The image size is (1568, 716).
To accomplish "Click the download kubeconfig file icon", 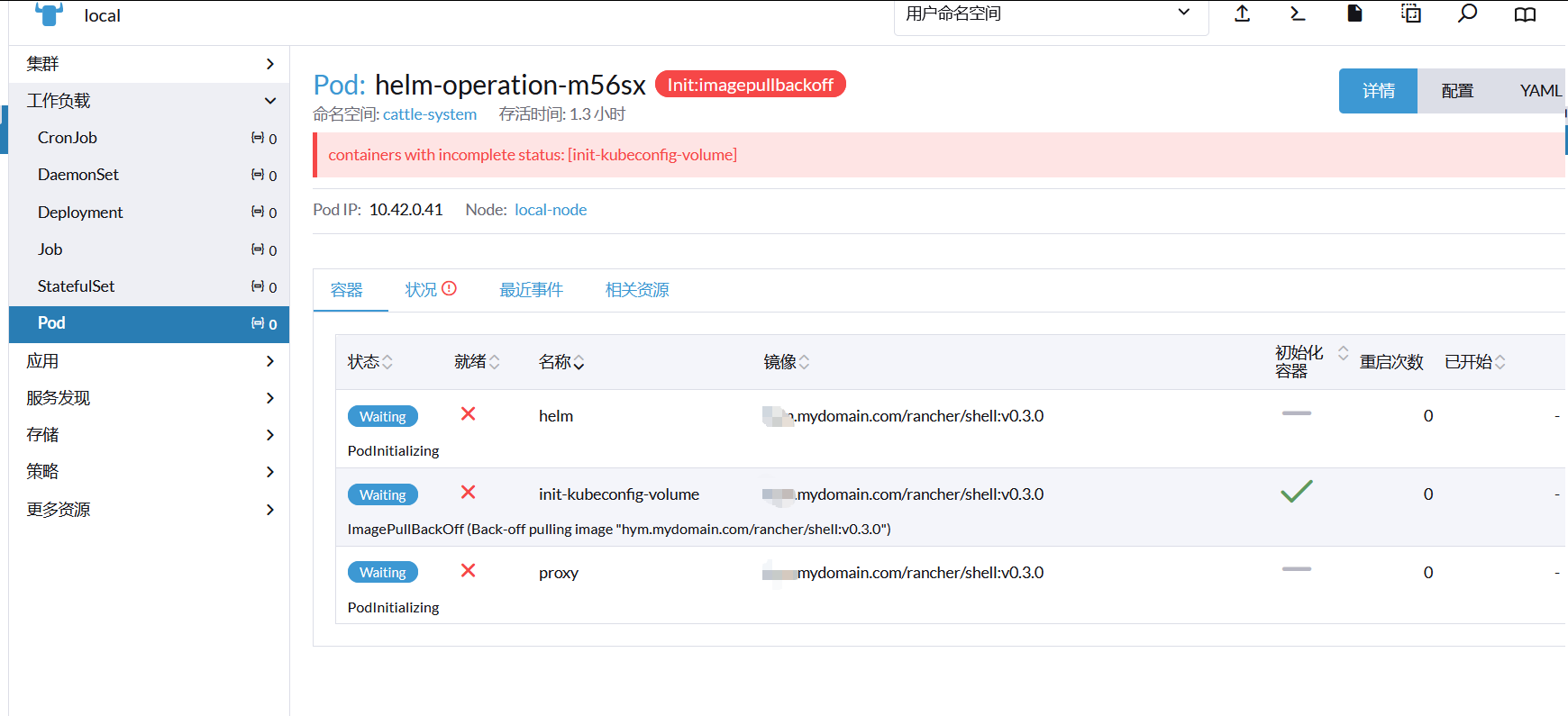I will pyautogui.click(x=1354, y=14).
